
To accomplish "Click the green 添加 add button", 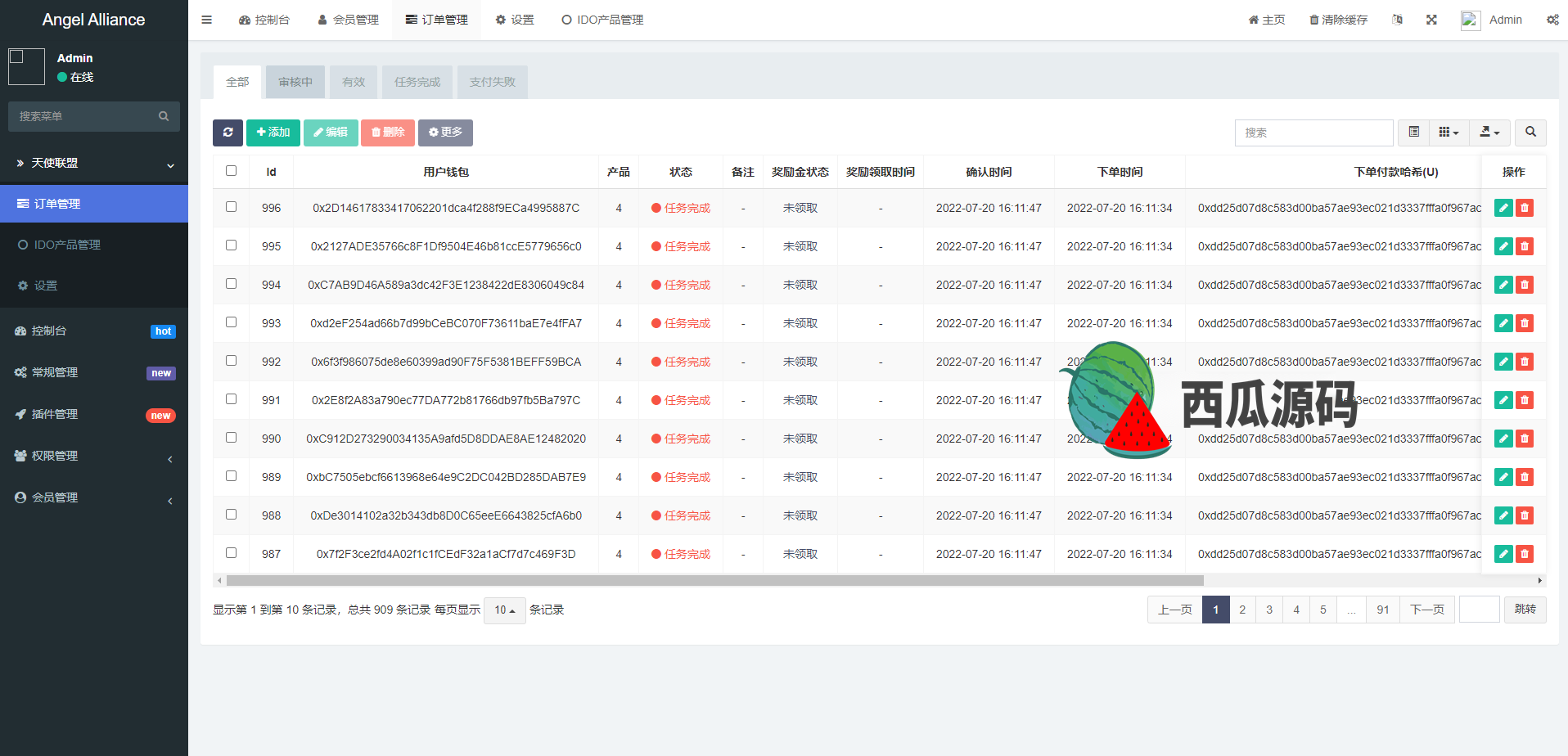I will 273,133.
